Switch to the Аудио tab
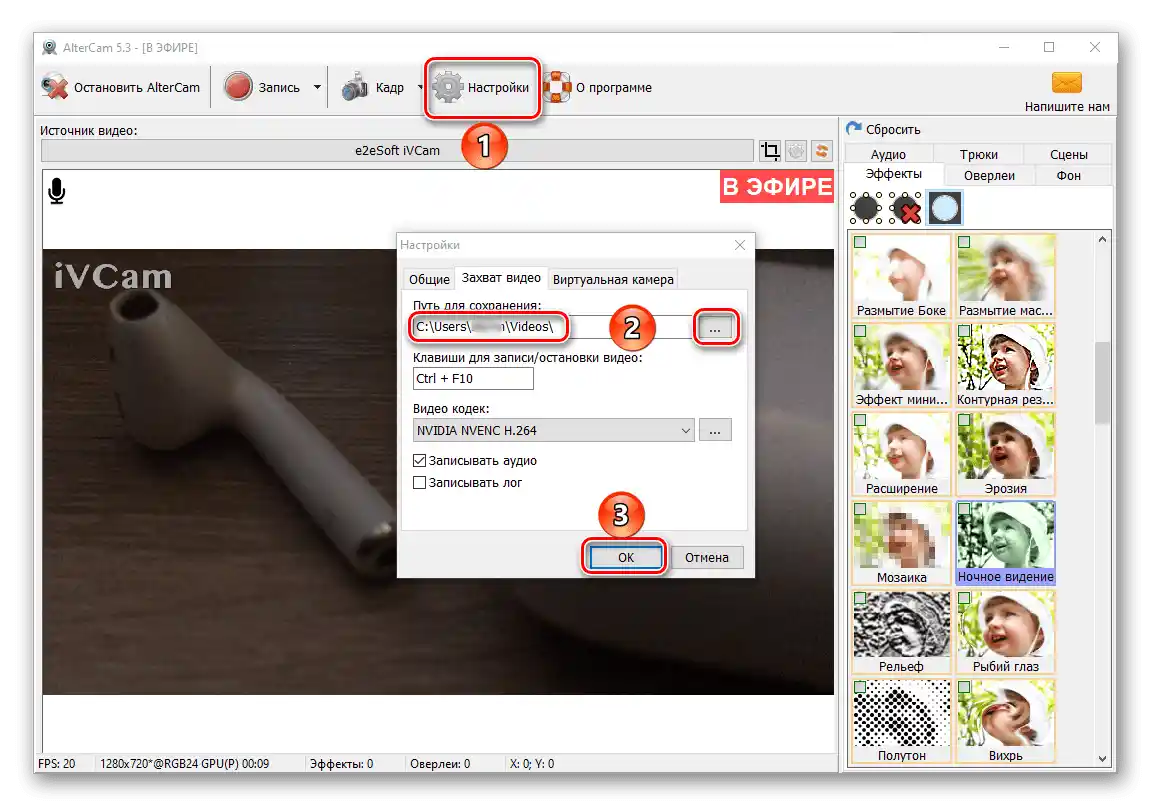The width and height of the screenshot is (1151, 806). pyautogui.click(x=888, y=154)
